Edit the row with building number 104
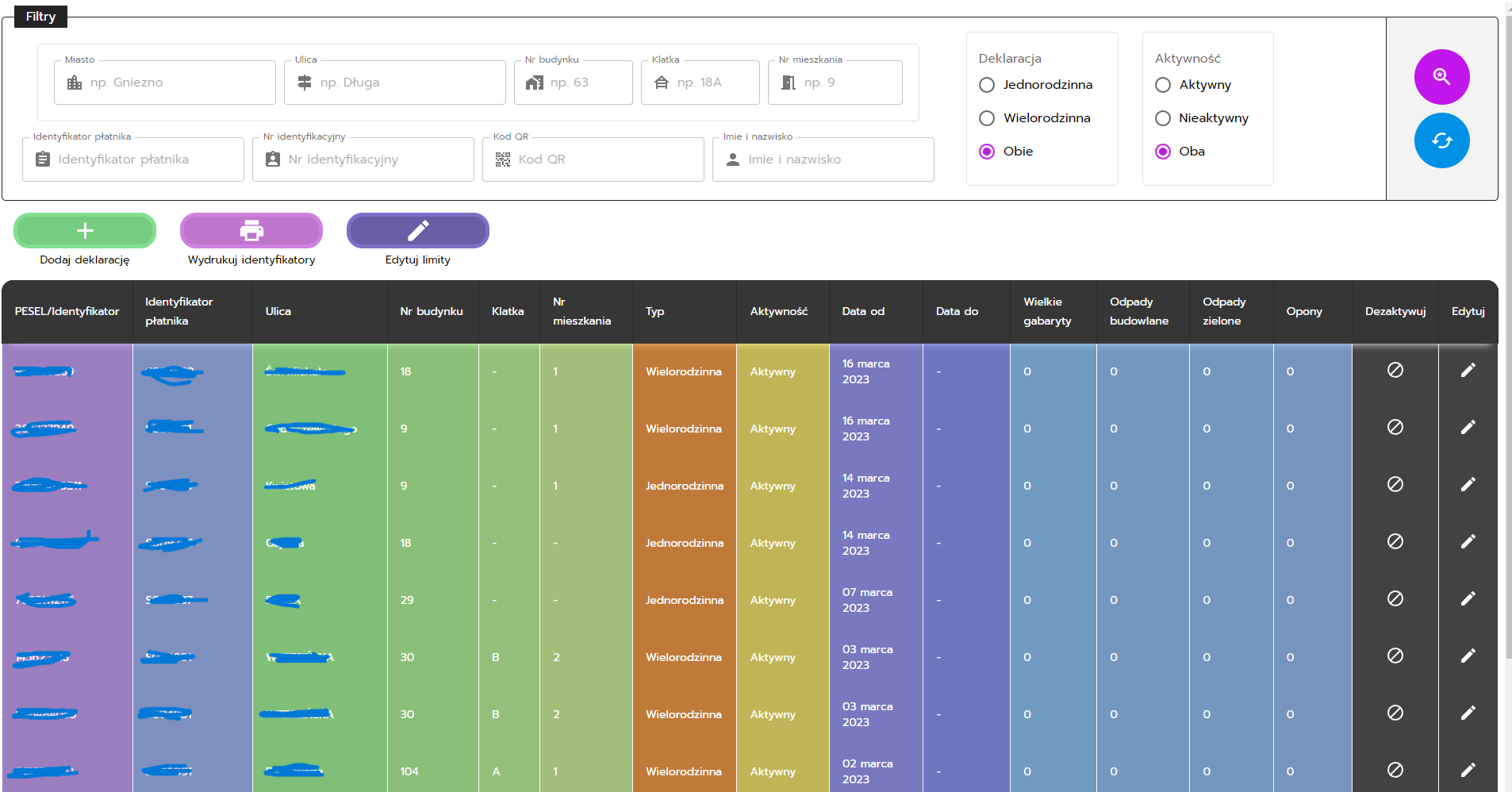This screenshot has height=792, width=1512. pos(1468,770)
